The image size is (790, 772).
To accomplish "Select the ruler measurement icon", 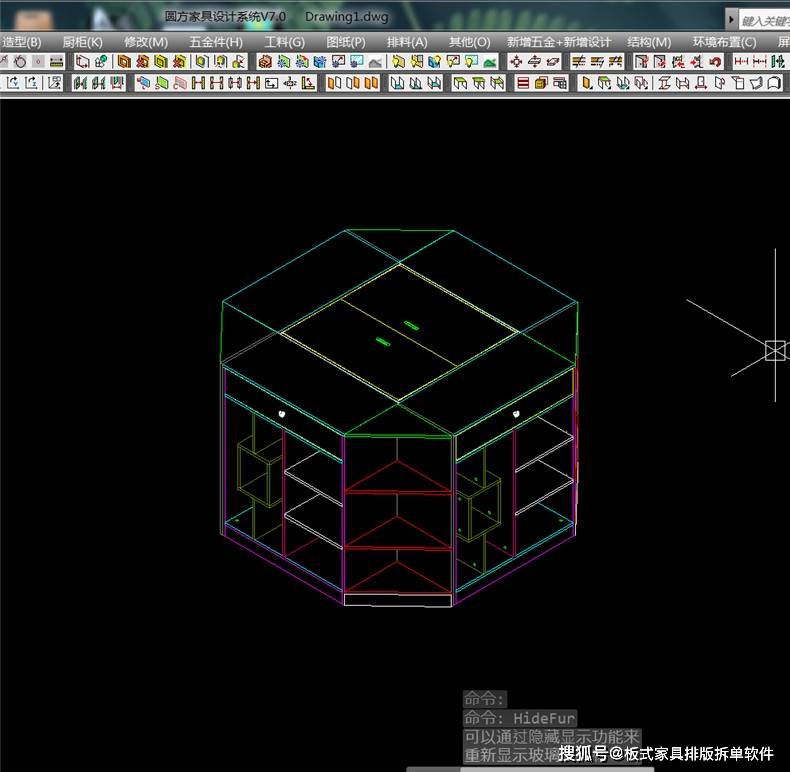I will pyautogui.click(x=56, y=61).
